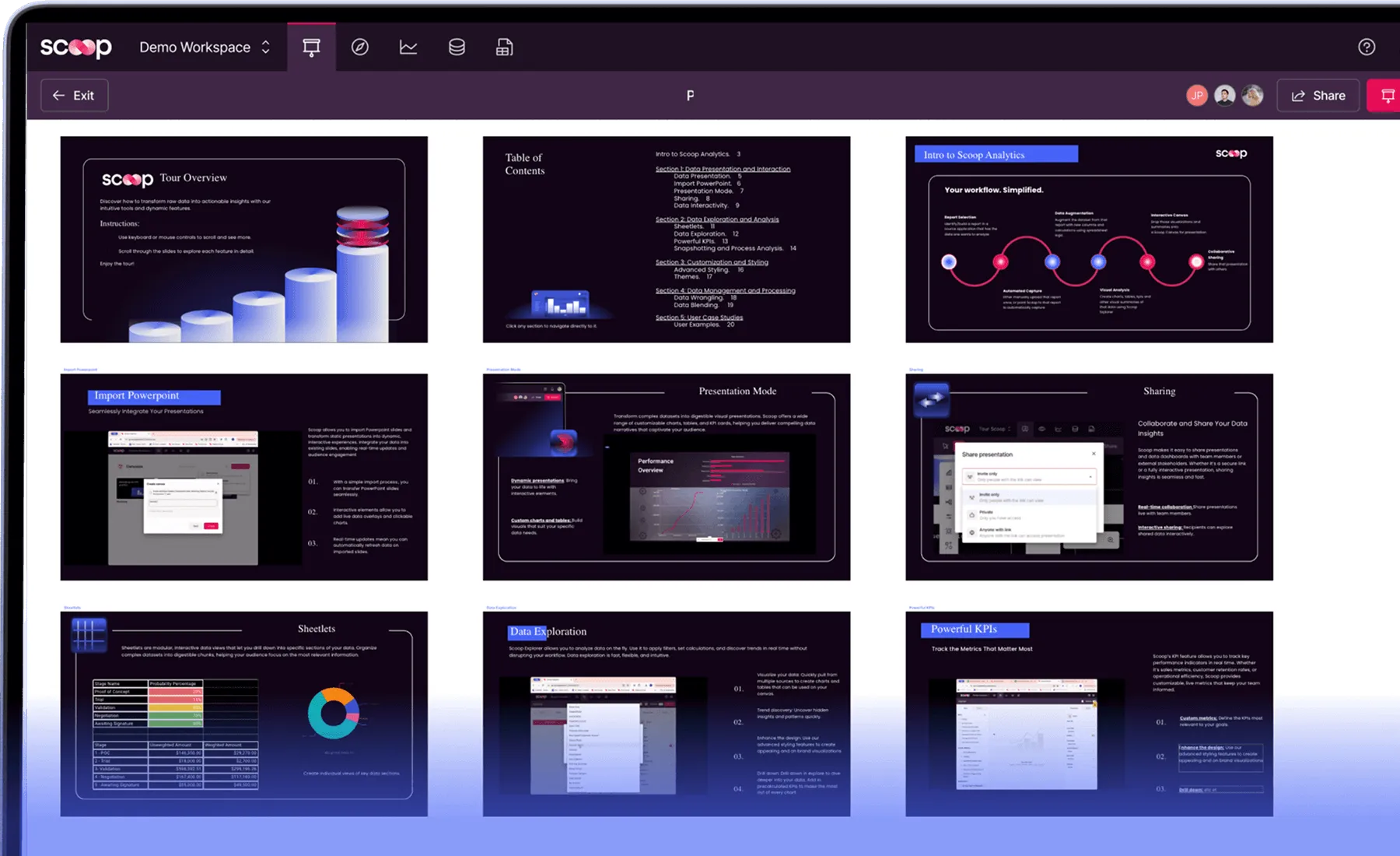Open the compass explore icon
This screenshot has height=856, width=1400.
tap(359, 47)
